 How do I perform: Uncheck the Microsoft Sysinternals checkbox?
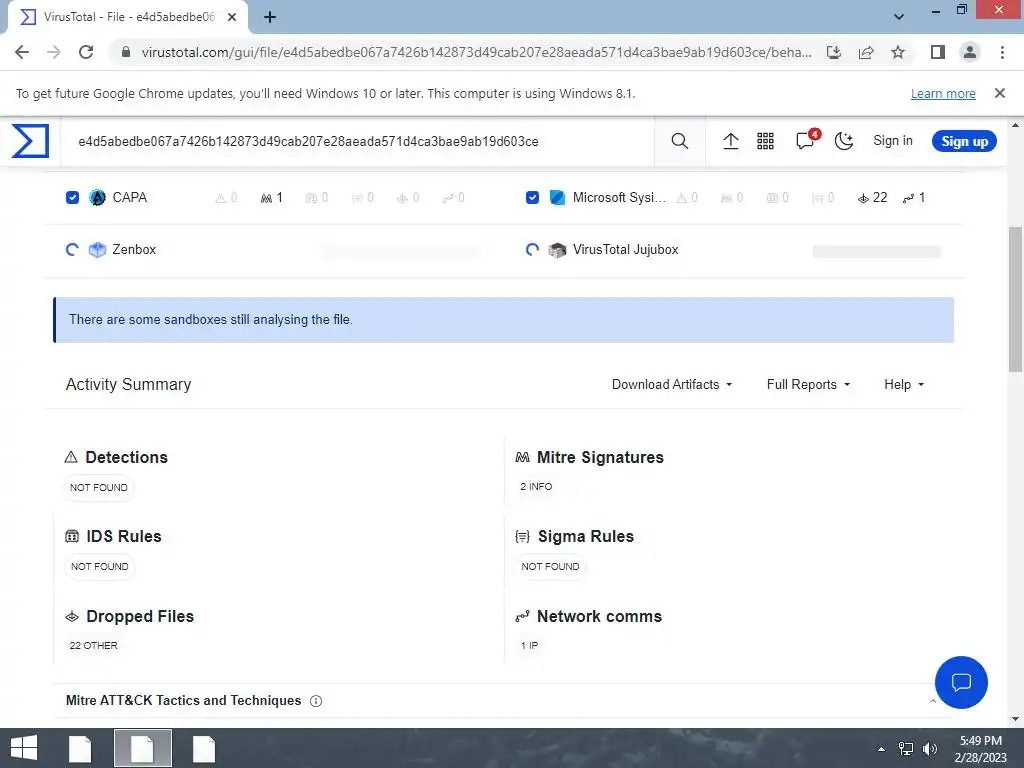pos(532,197)
